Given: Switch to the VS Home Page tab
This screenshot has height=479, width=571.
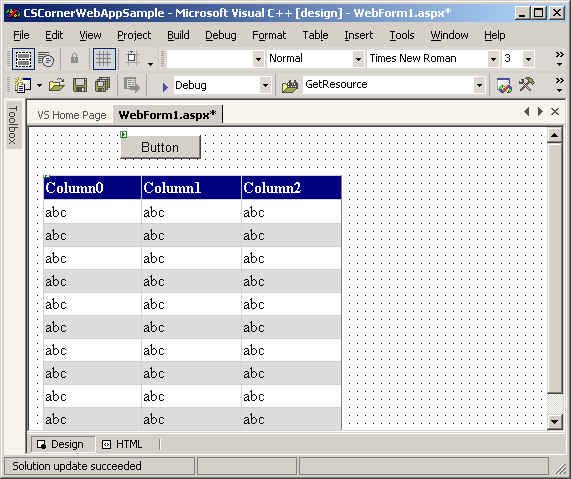Looking at the screenshot, I should tap(72, 115).
